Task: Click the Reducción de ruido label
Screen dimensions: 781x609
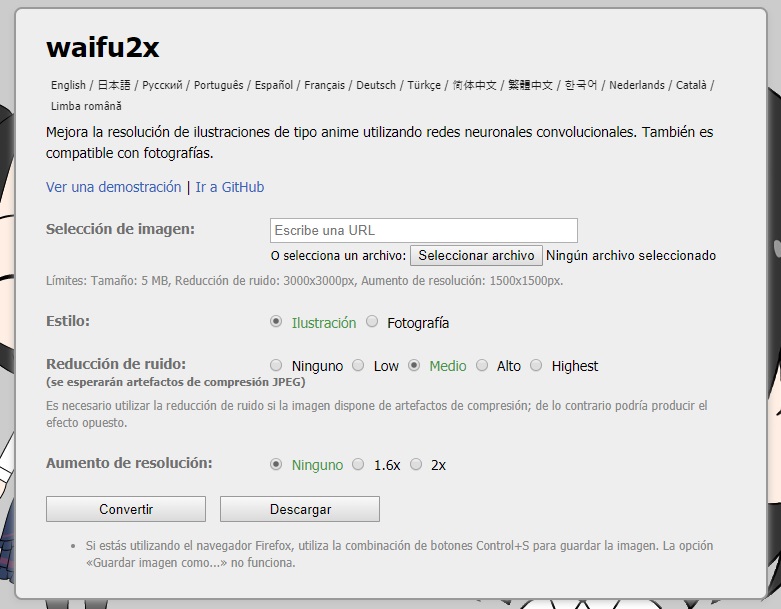Action: (116, 364)
